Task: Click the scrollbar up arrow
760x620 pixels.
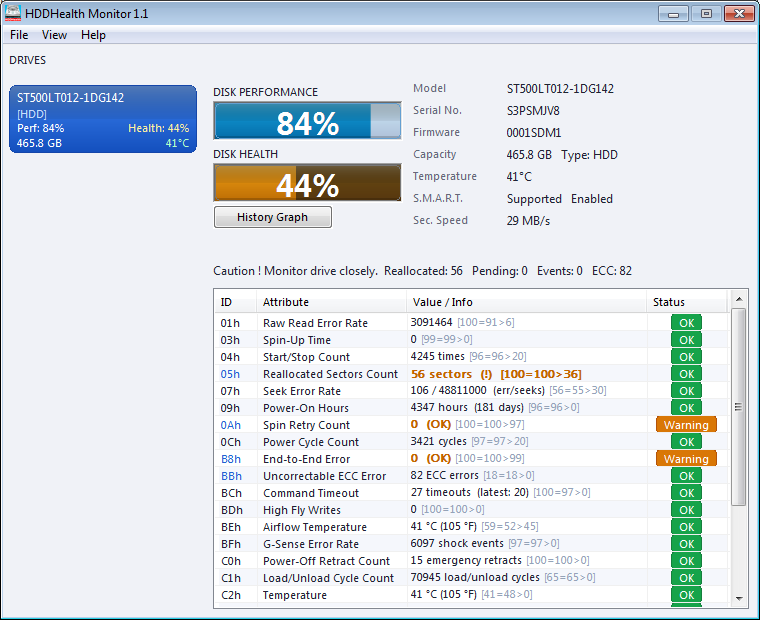Action: pyautogui.click(x=739, y=299)
